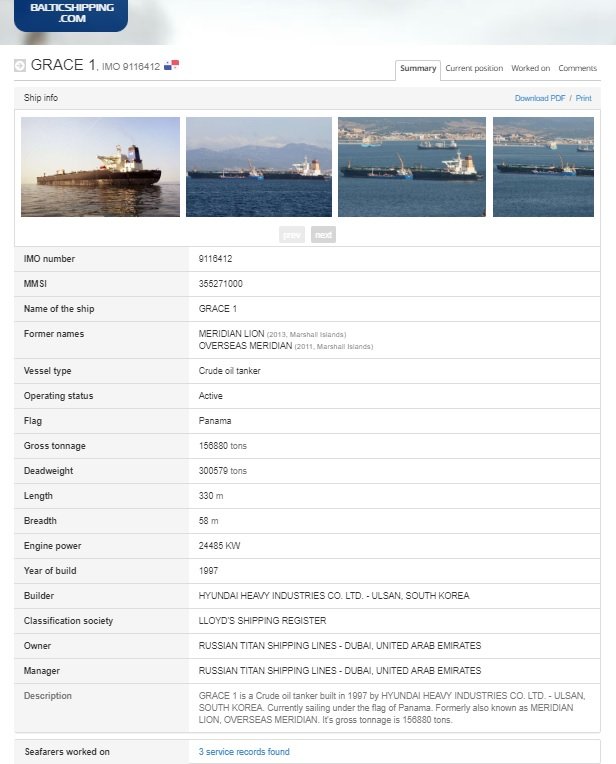Click the Panama flag icon near the title
The width and height of the screenshot is (616, 764).
tap(172, 65)
